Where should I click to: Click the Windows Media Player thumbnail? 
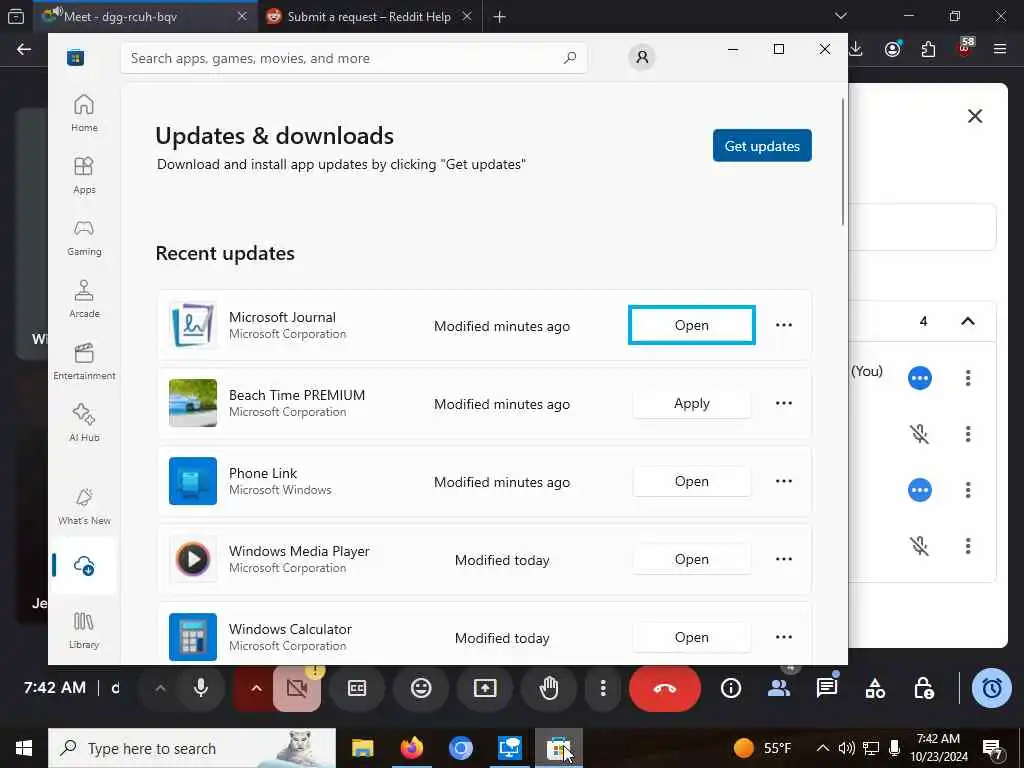coord(193,560)
